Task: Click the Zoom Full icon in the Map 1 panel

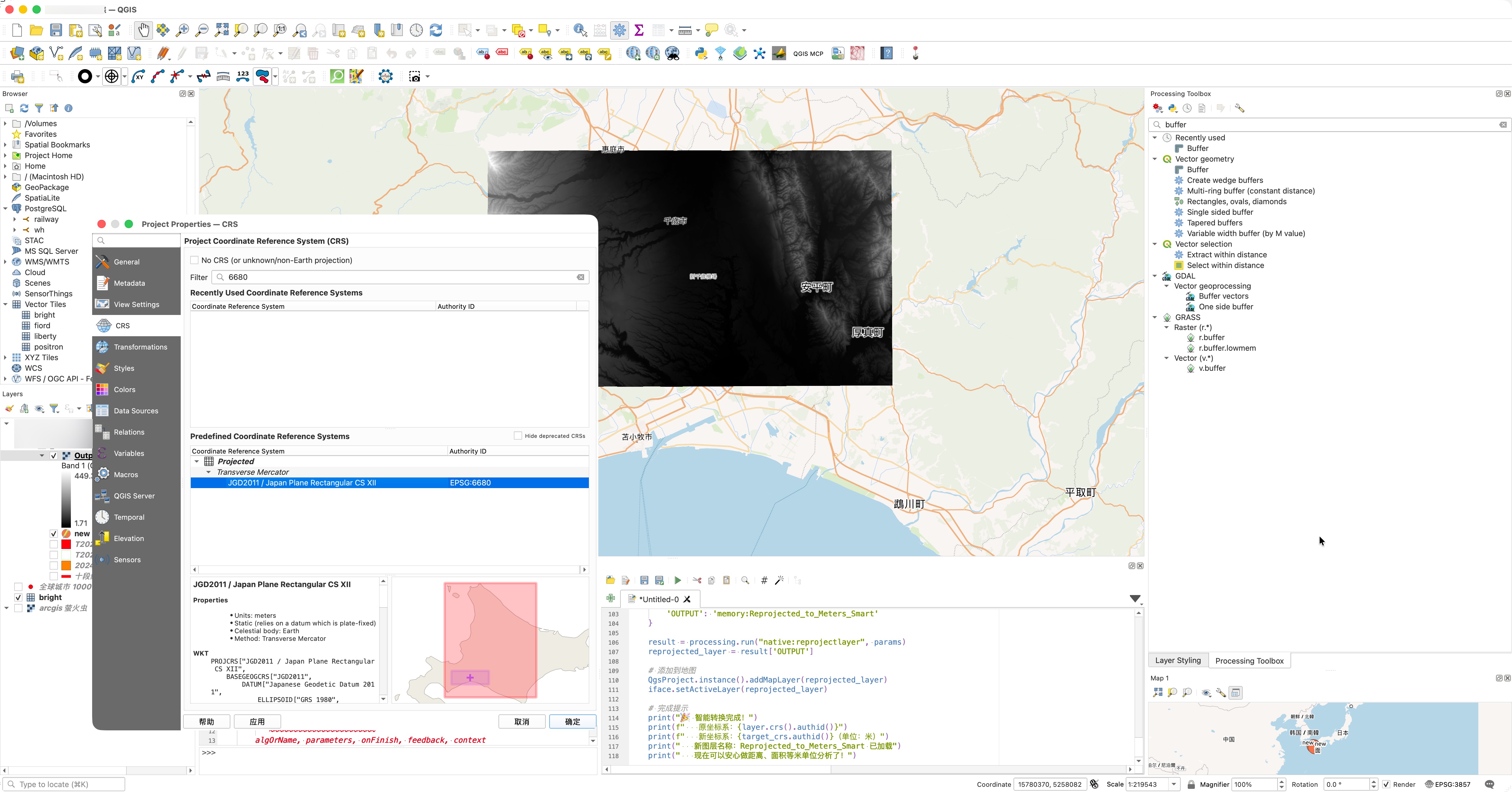Action: [1158, 693]
